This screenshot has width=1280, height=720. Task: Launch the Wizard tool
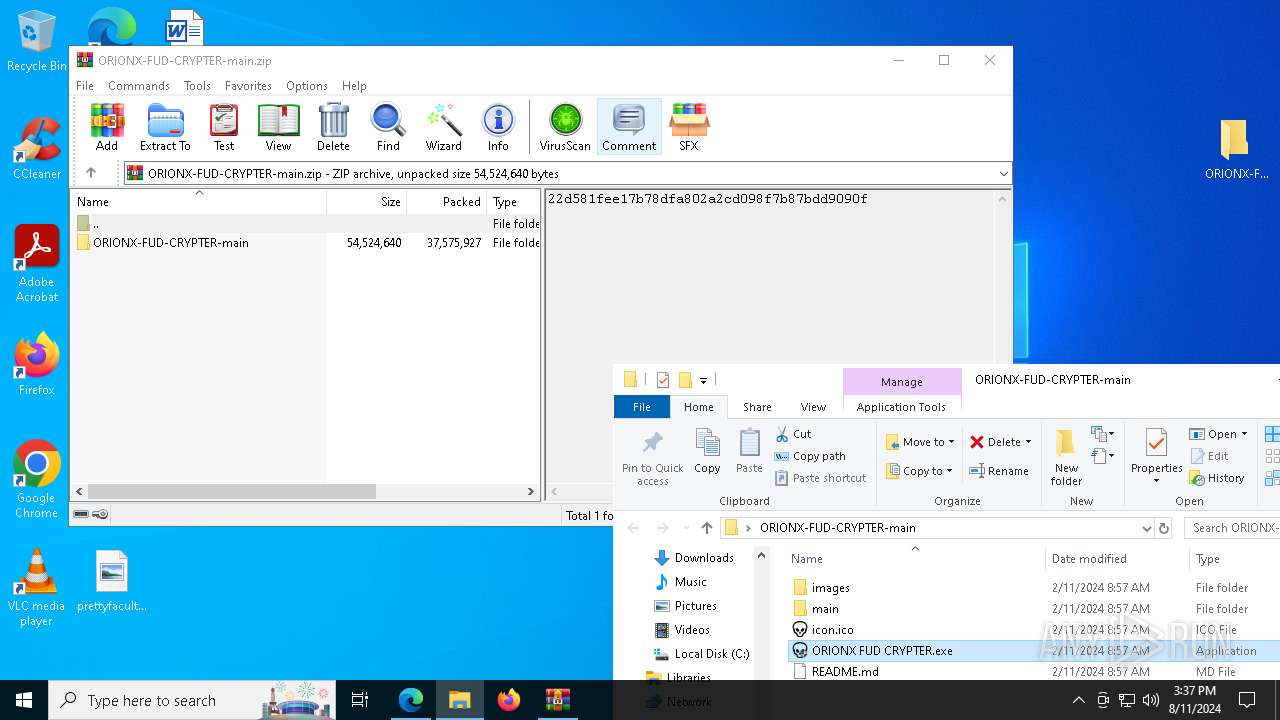coord(443,127)
